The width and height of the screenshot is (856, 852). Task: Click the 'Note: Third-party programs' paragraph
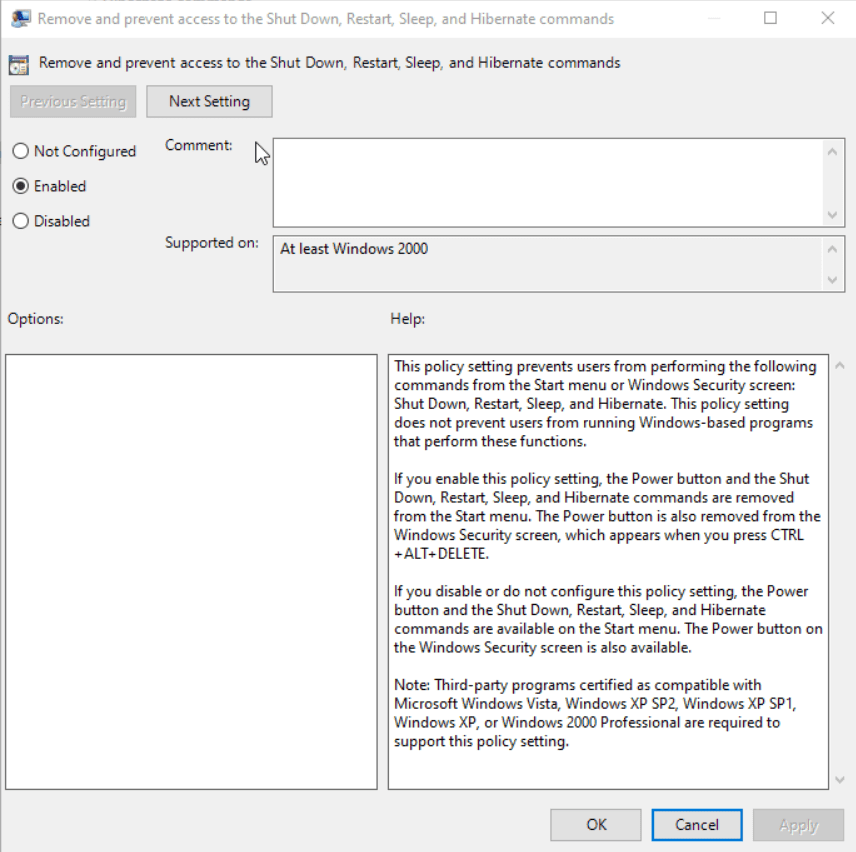point(595,713)
